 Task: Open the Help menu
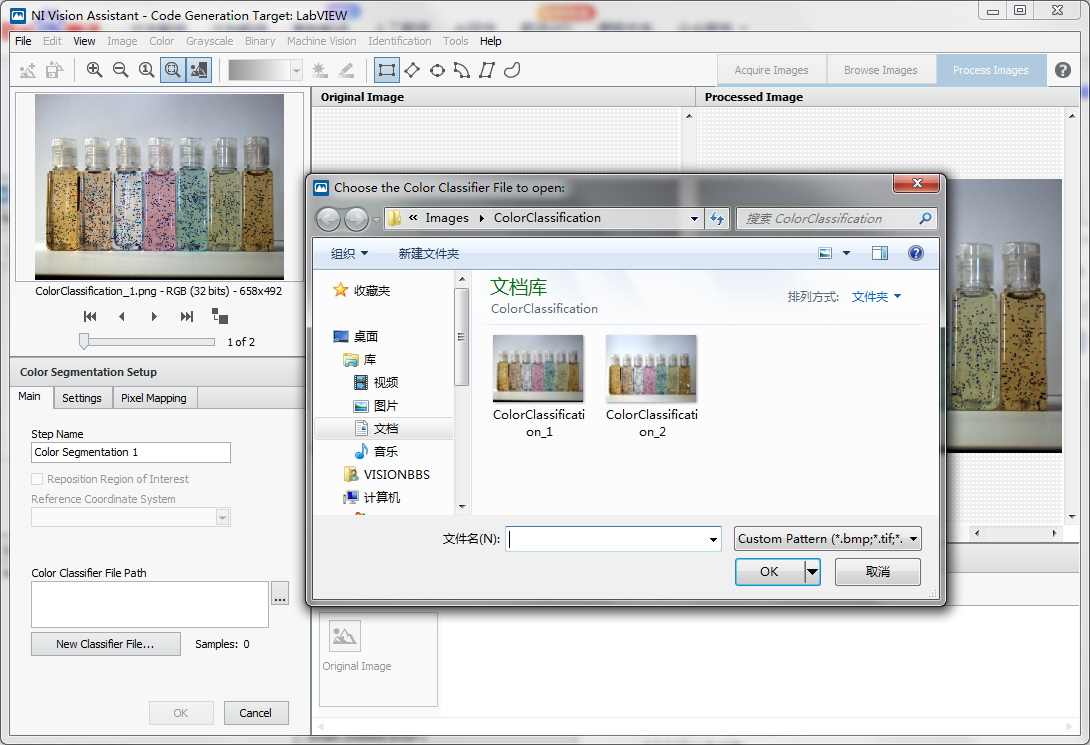coord(490,41)
